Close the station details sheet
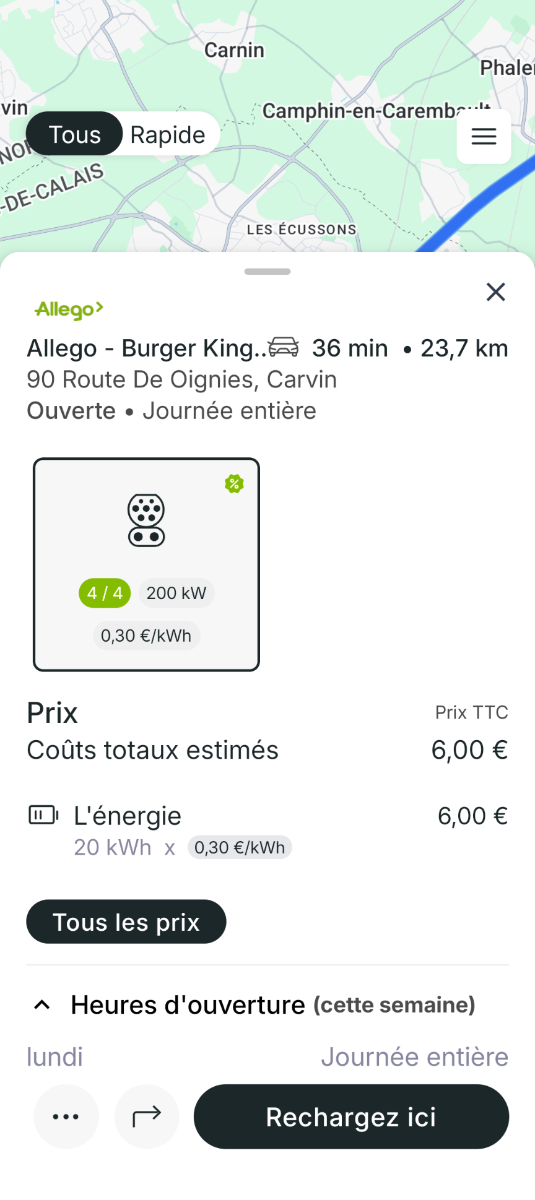535x1200 pixels. (x=495, y=292)
